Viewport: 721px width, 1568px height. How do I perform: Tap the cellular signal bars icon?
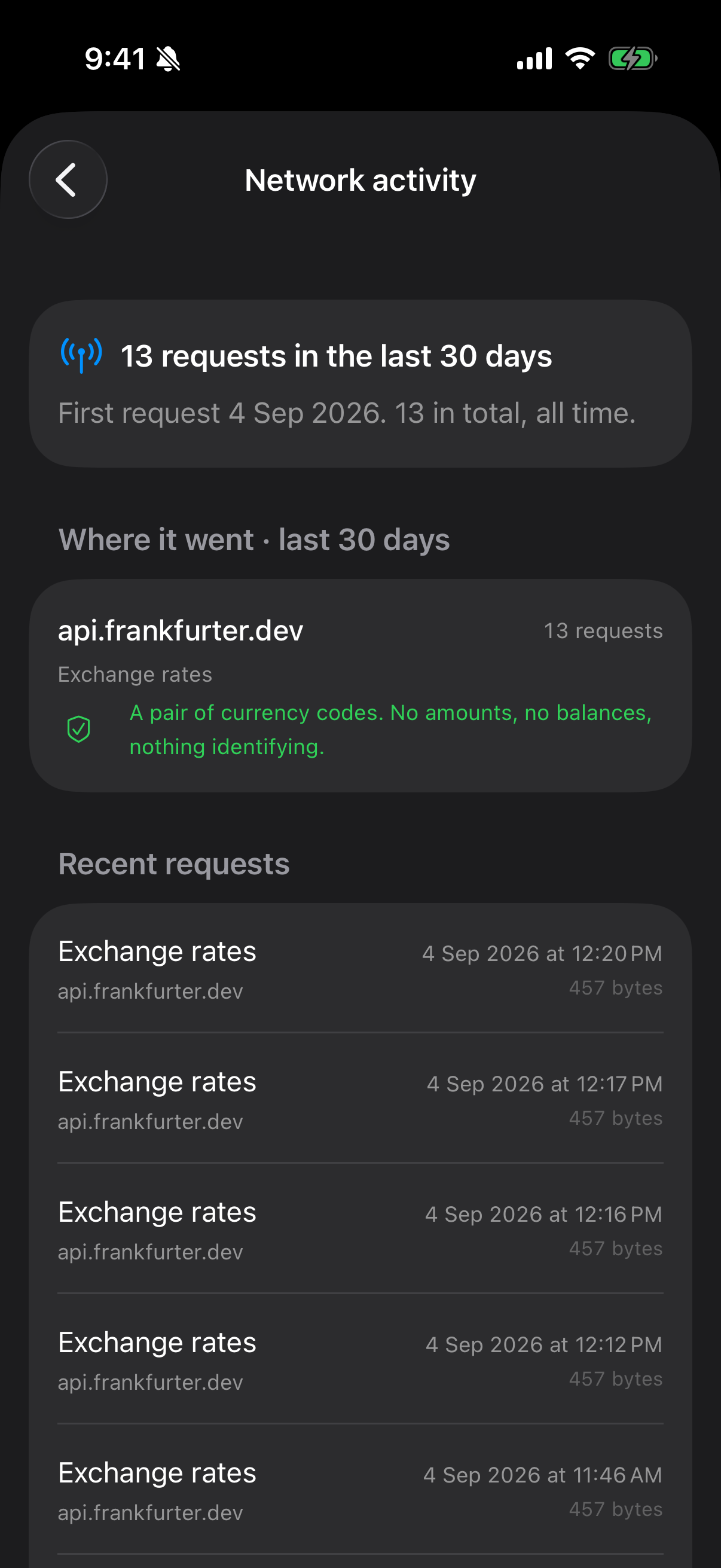point(534,59)
